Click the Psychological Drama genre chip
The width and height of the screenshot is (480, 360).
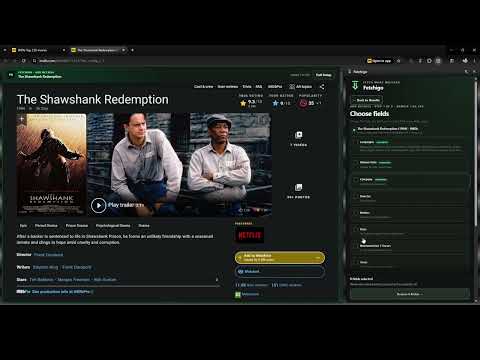[x=113, y=226]
